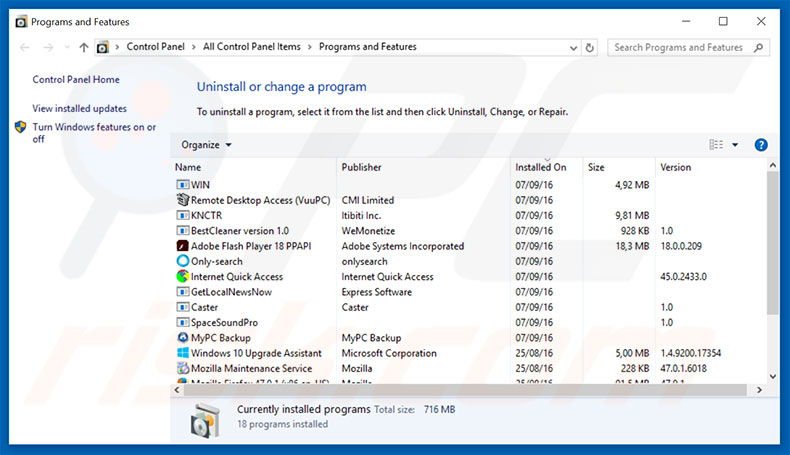Viewport: 790px width, 455px height.
Task: Click the KNCTR program icon
Action: [x=182, y=215]
